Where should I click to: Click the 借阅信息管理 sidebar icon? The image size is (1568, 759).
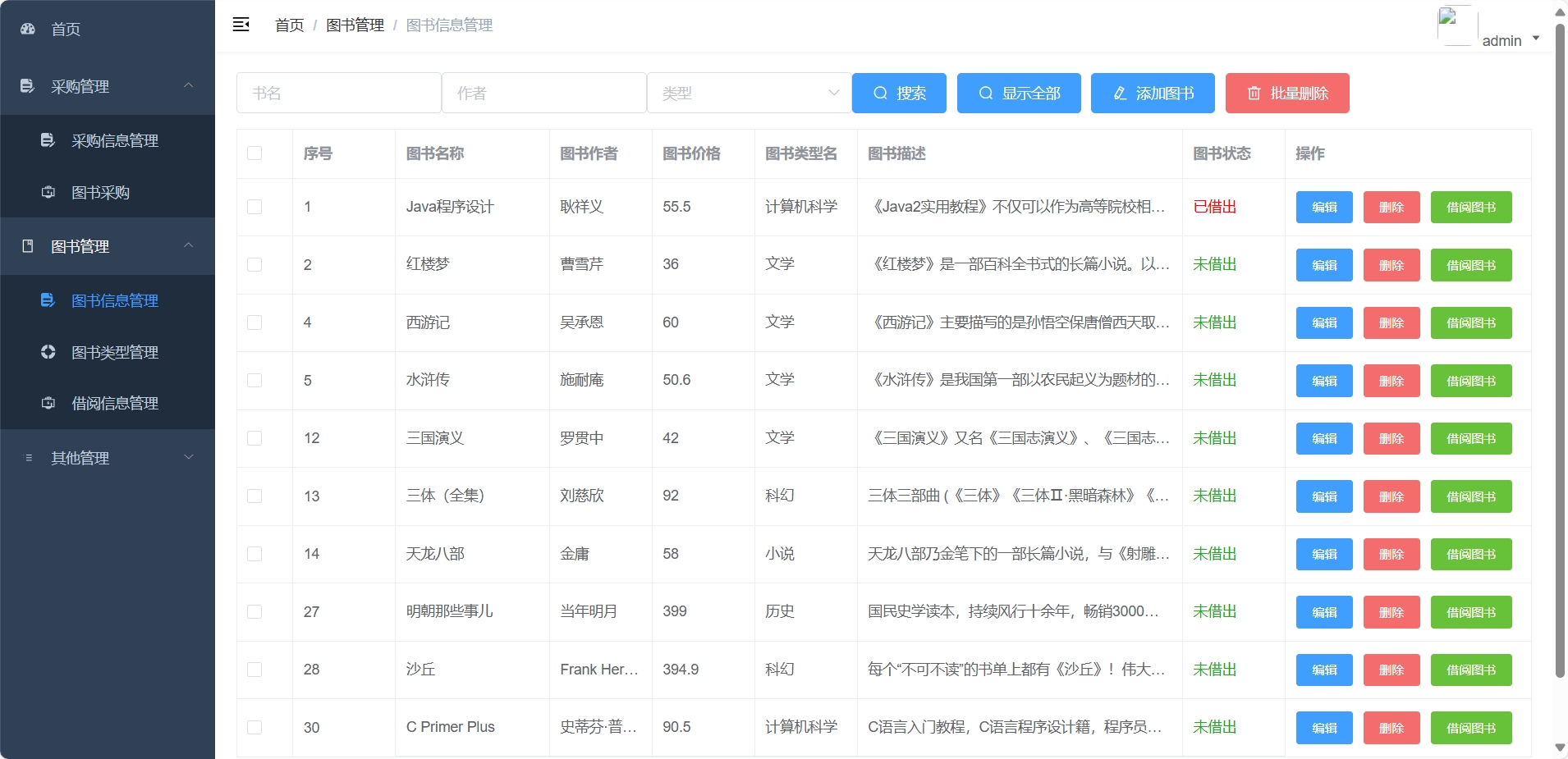tap(48, 403)
